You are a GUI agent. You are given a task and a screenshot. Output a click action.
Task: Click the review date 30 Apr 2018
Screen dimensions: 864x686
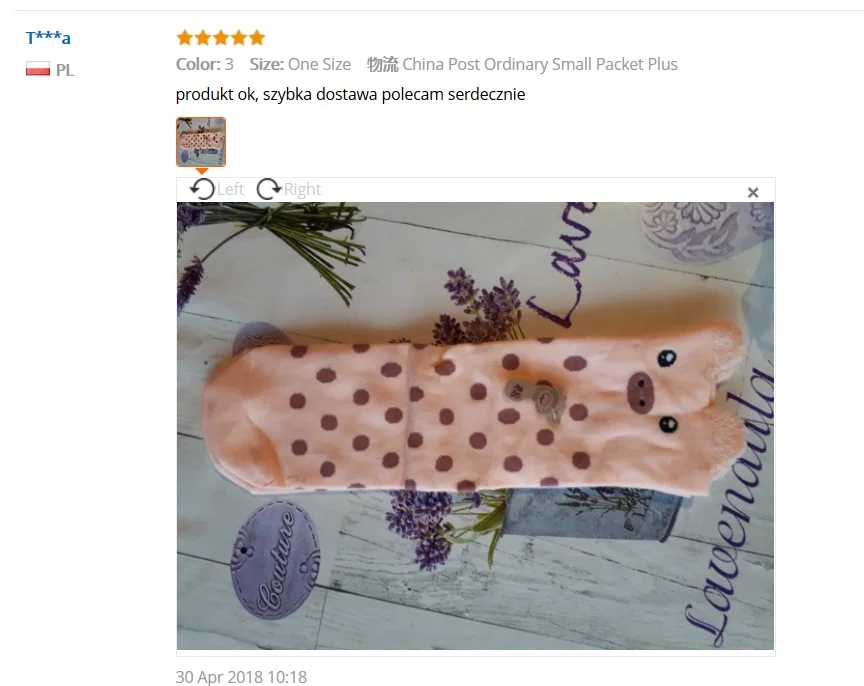[x=241, y=677]
